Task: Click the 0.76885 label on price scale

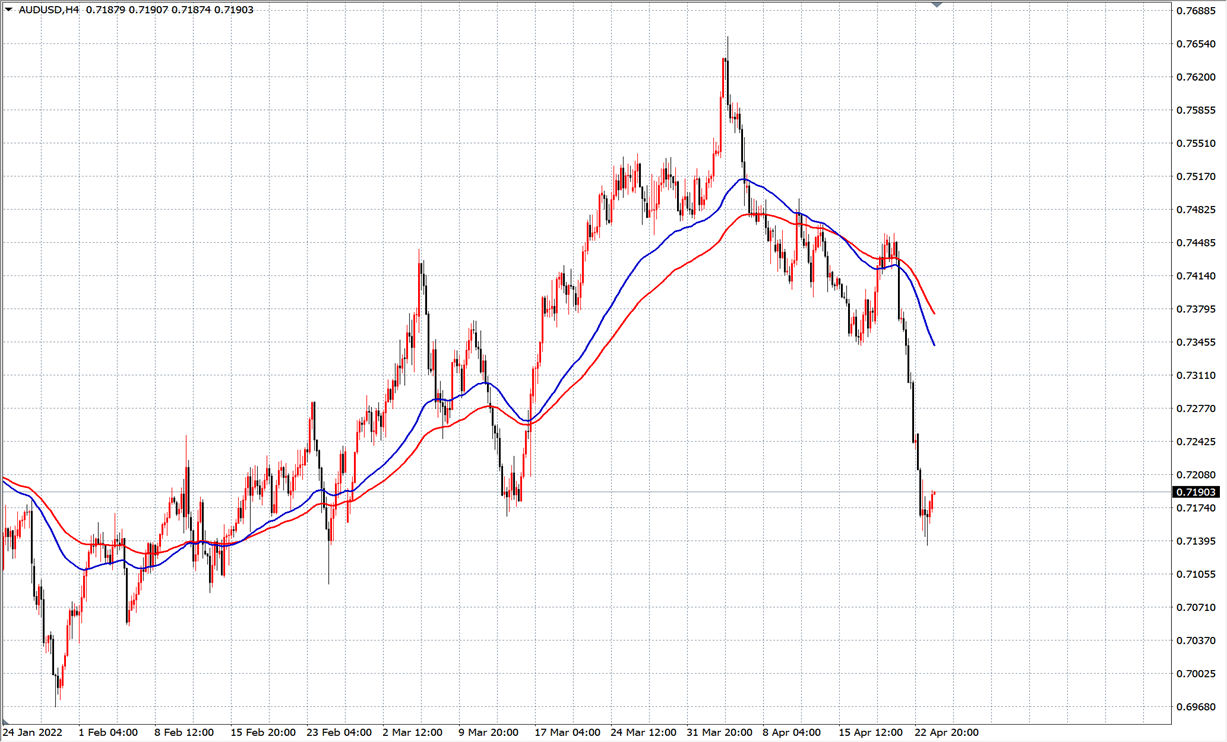Action: pyautogui.click(x=1197, y=11)
